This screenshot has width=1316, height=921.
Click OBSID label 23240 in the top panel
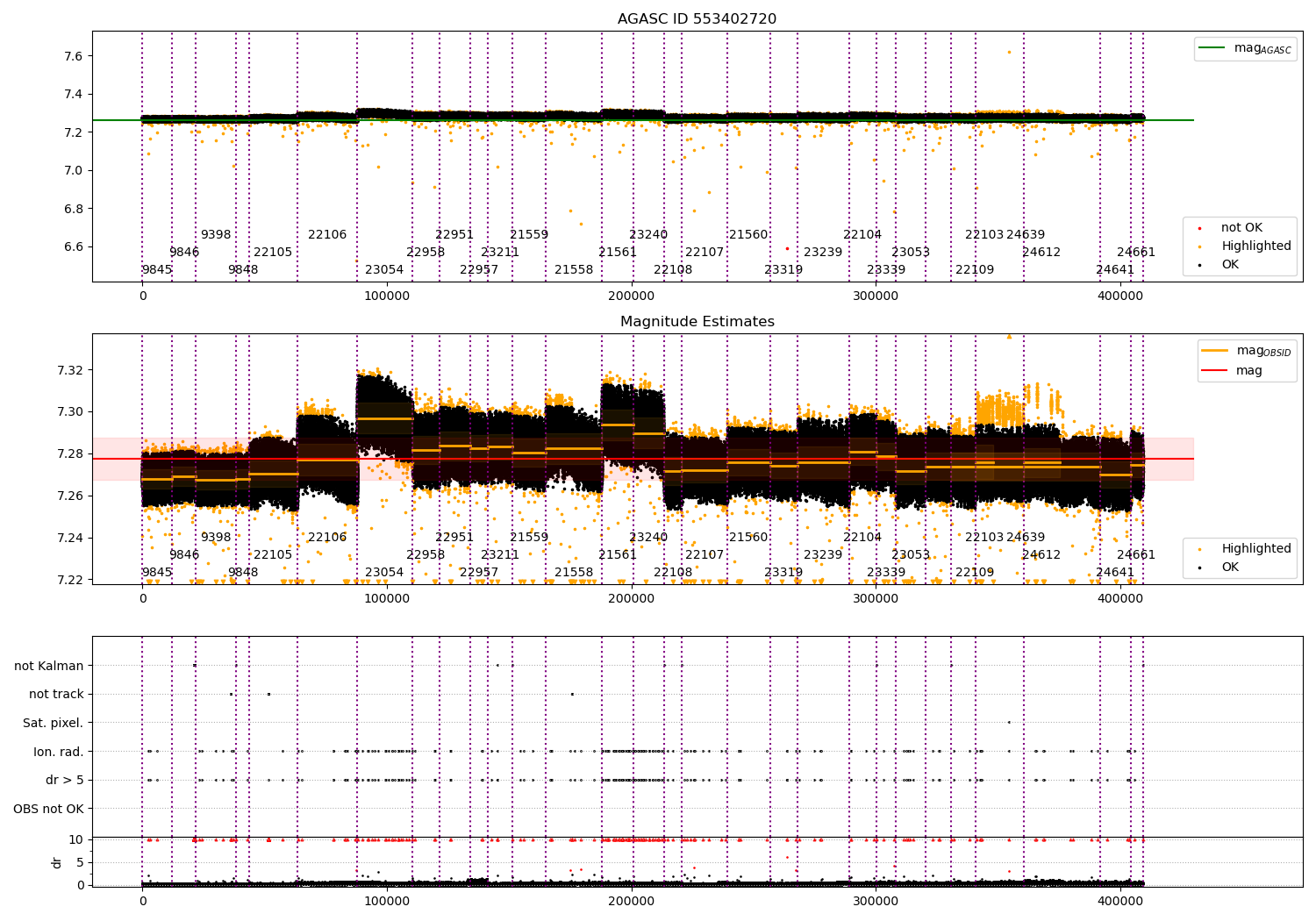(648, 235)
